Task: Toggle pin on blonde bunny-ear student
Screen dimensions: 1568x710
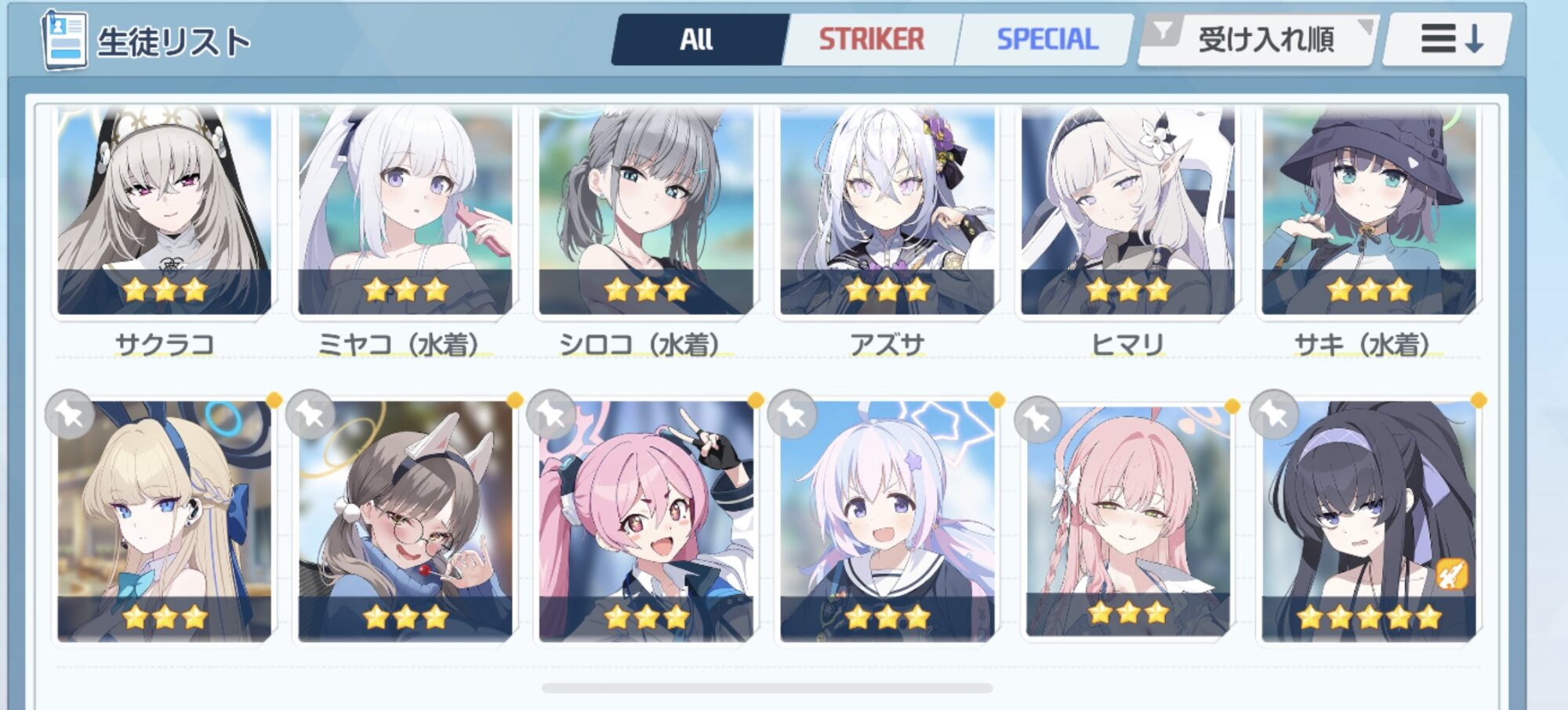Action: pos(71,414)
